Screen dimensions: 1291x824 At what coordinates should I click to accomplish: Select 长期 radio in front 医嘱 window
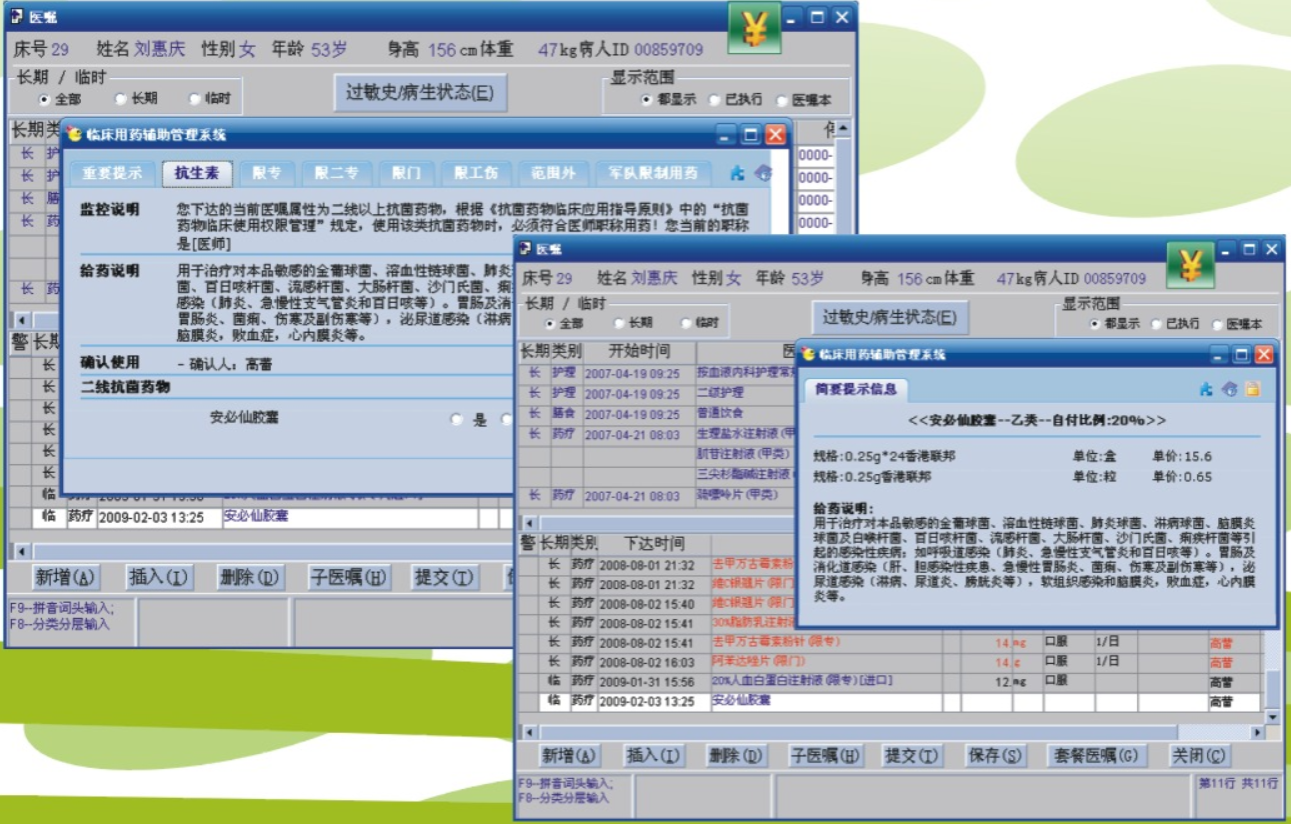coord(619,323)
